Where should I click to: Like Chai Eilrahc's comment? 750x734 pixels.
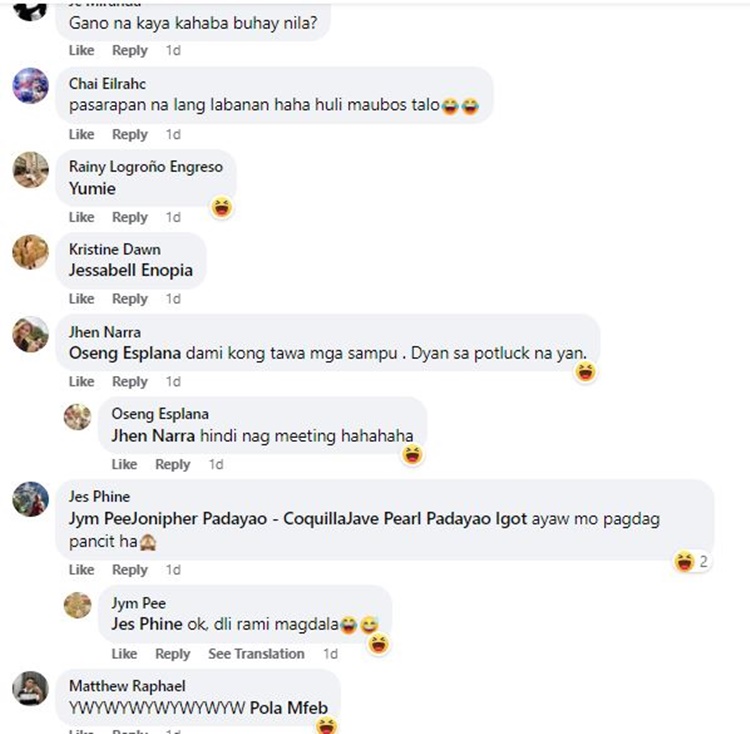[81, 134]
